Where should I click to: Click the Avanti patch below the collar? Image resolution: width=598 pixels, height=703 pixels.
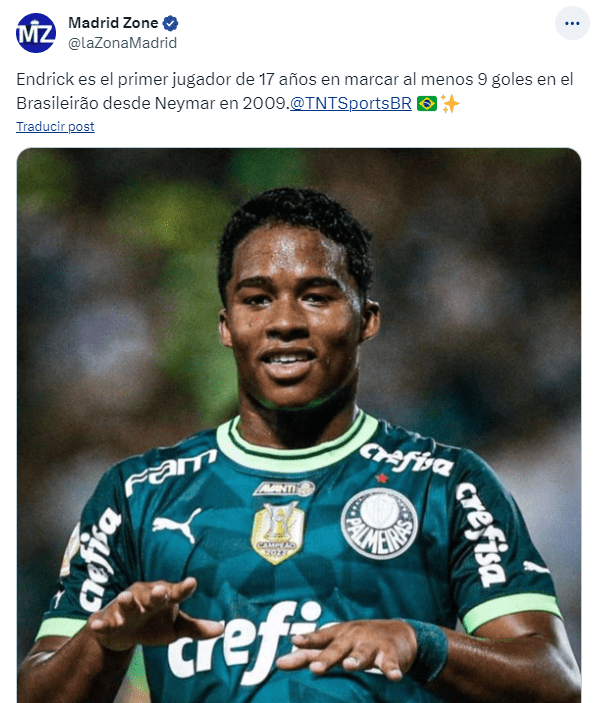pos(284,488)
